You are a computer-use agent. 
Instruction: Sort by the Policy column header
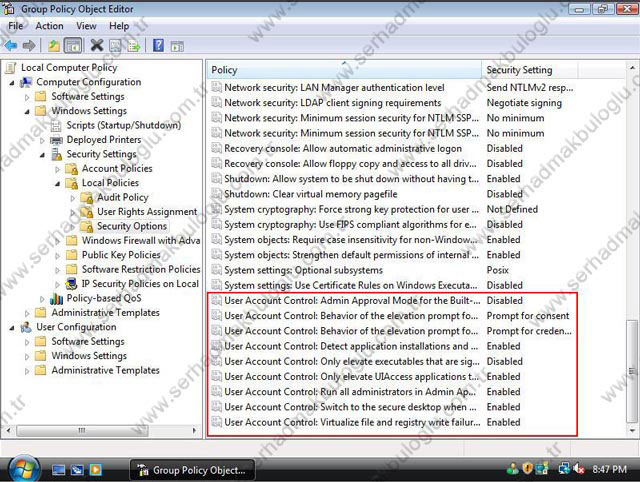[x=344, y=70]
